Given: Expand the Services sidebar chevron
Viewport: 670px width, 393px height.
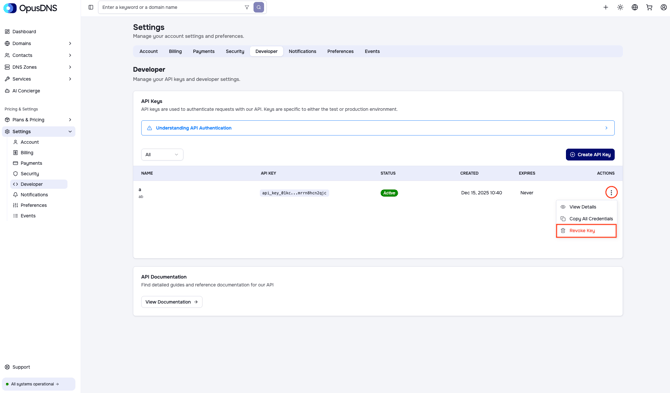Looking at the screenshot, I should click(70, 79).
